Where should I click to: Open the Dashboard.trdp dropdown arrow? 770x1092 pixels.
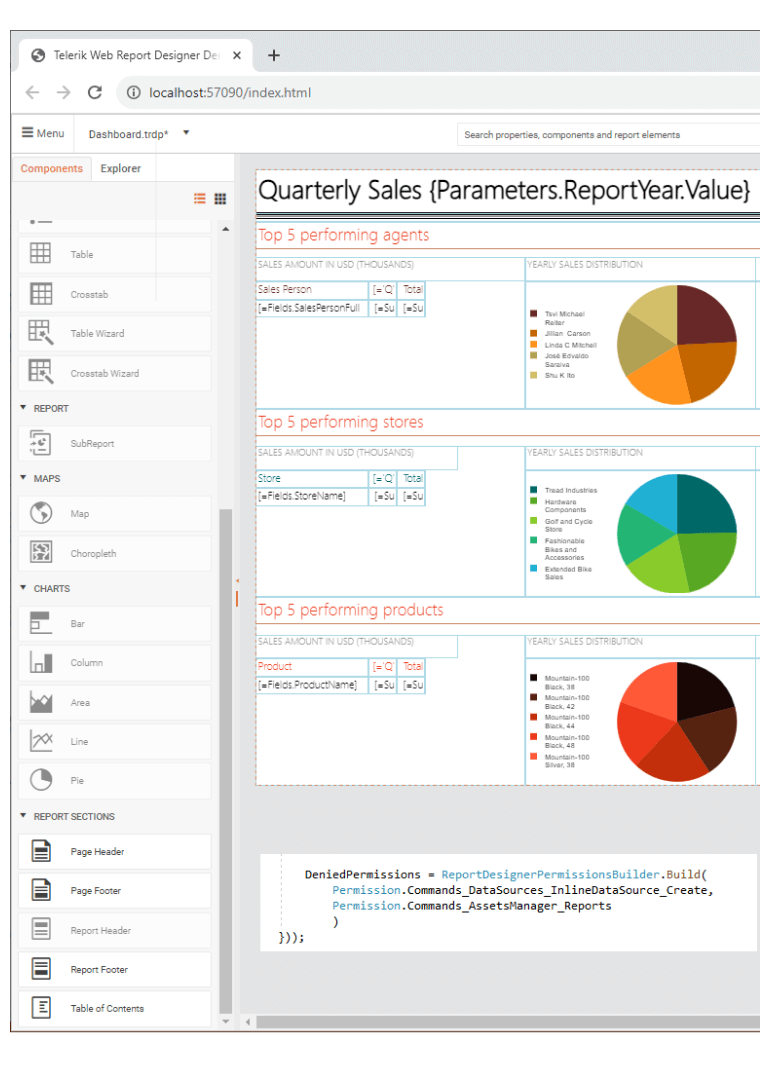point(186,132)
